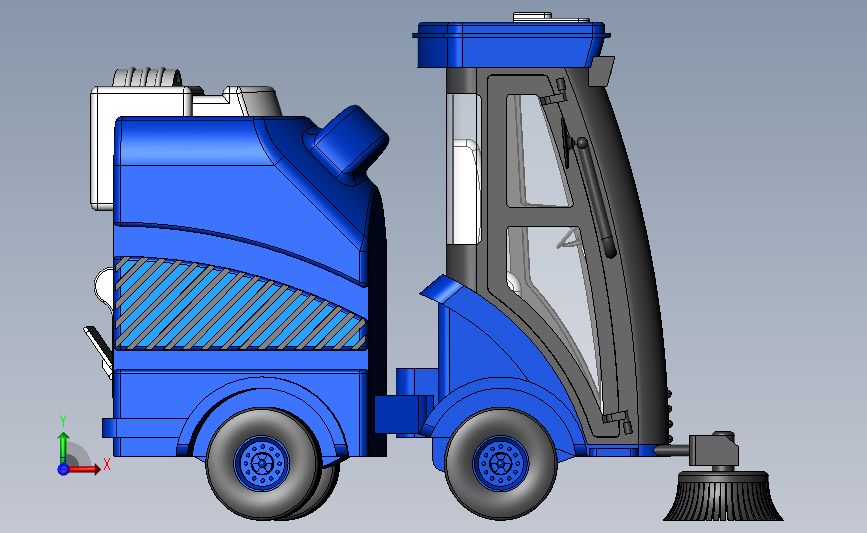This screenshot has height=533, width=867.
Task: Select the lower cab door hinge
Action: pyautogui.click(x=618, y=421)
